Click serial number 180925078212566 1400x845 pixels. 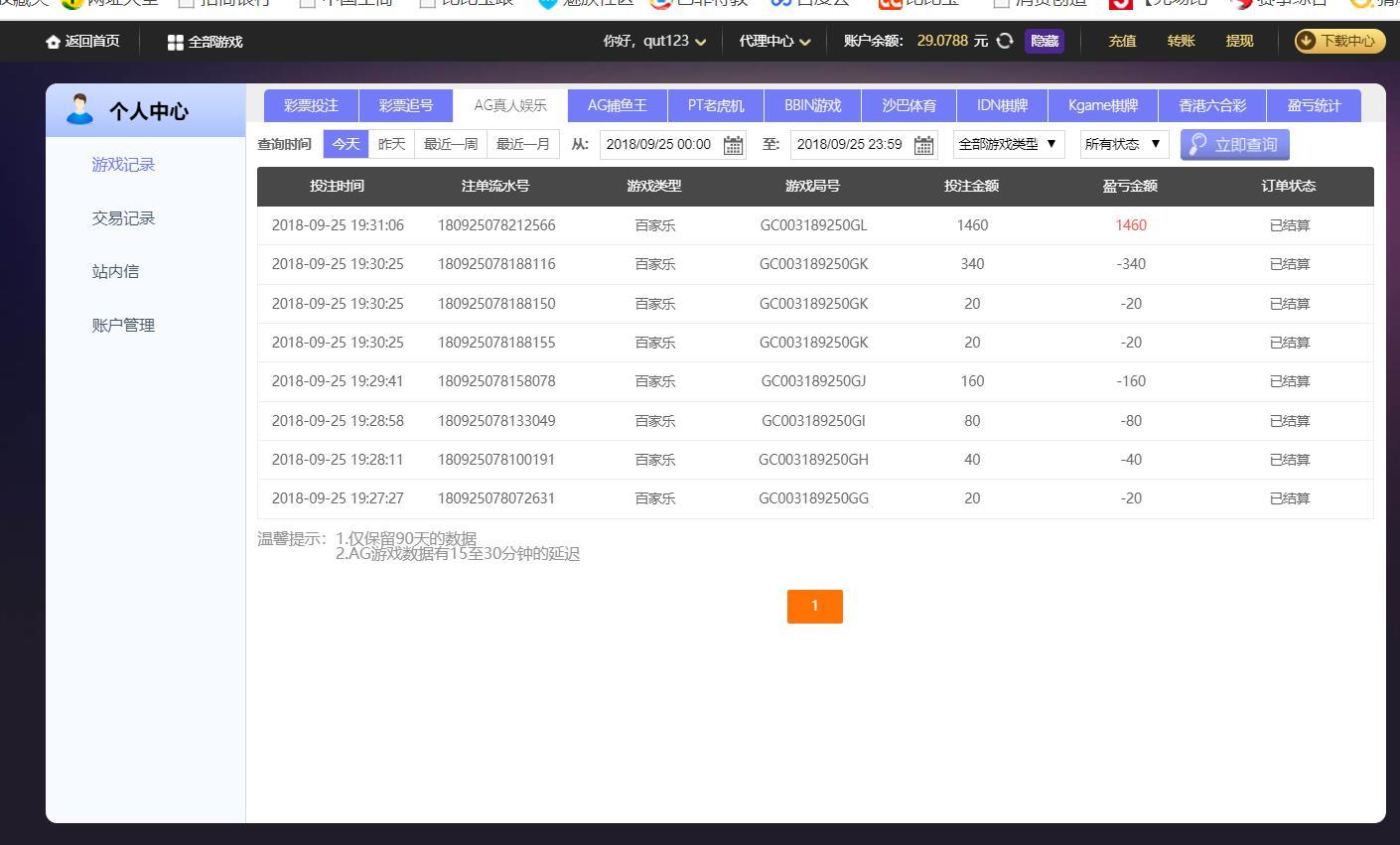coord(496,225)
